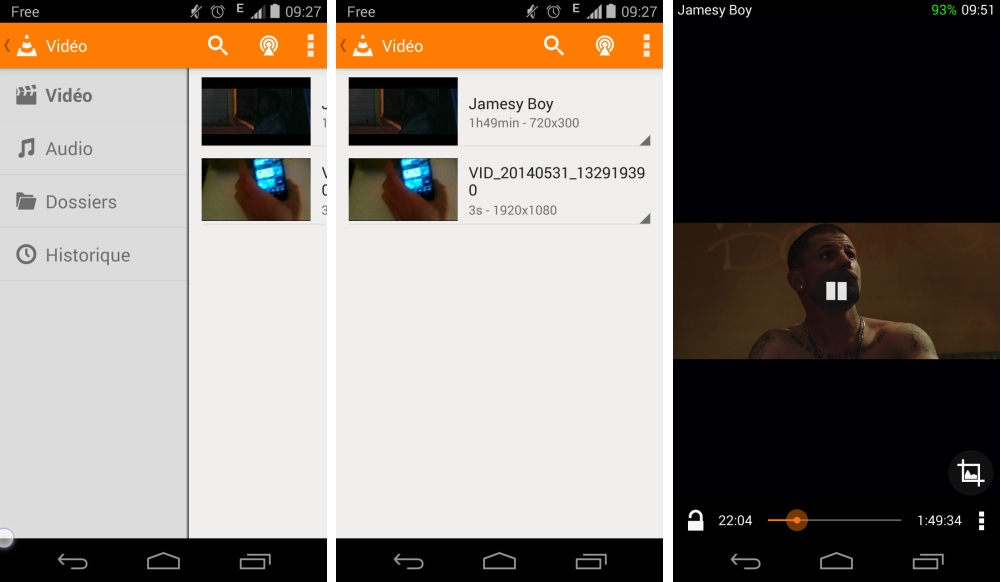Expand the Jamesy Boy item corner arrow
This screenshot has width=1001, height=582.
coord(644,140)
